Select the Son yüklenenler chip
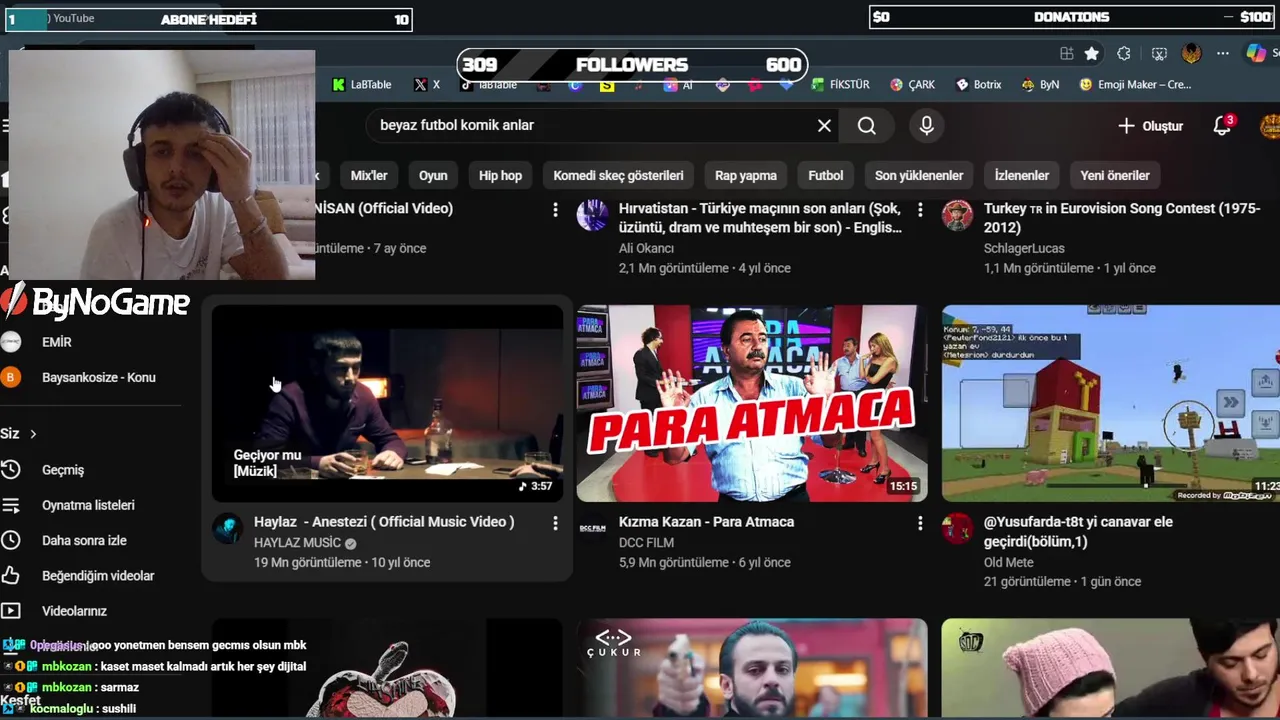This screenshot has height=720, width=1280. pyautogui.click(x=919, y=175)
